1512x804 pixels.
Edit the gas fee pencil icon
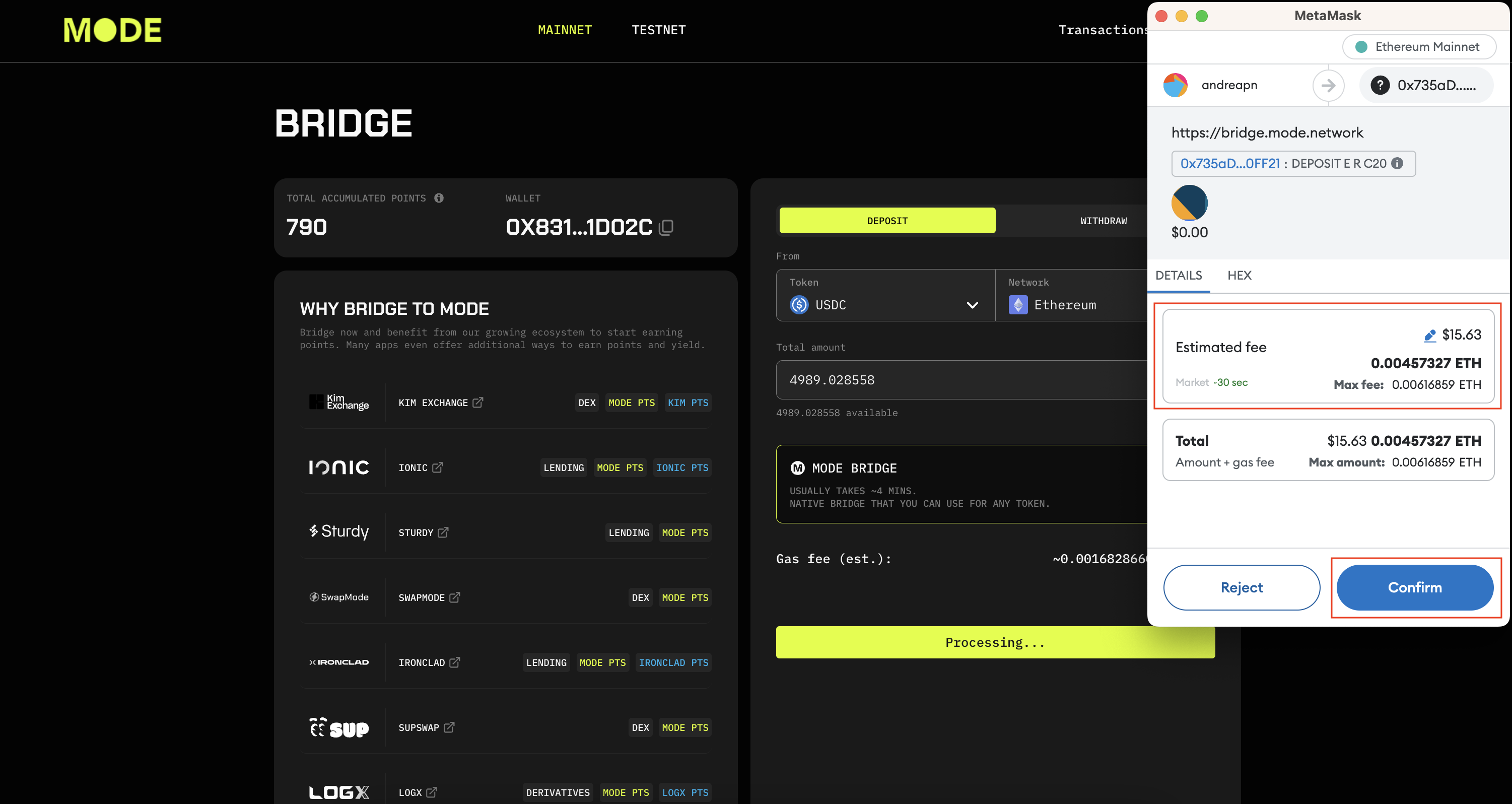pos(1430,335)
